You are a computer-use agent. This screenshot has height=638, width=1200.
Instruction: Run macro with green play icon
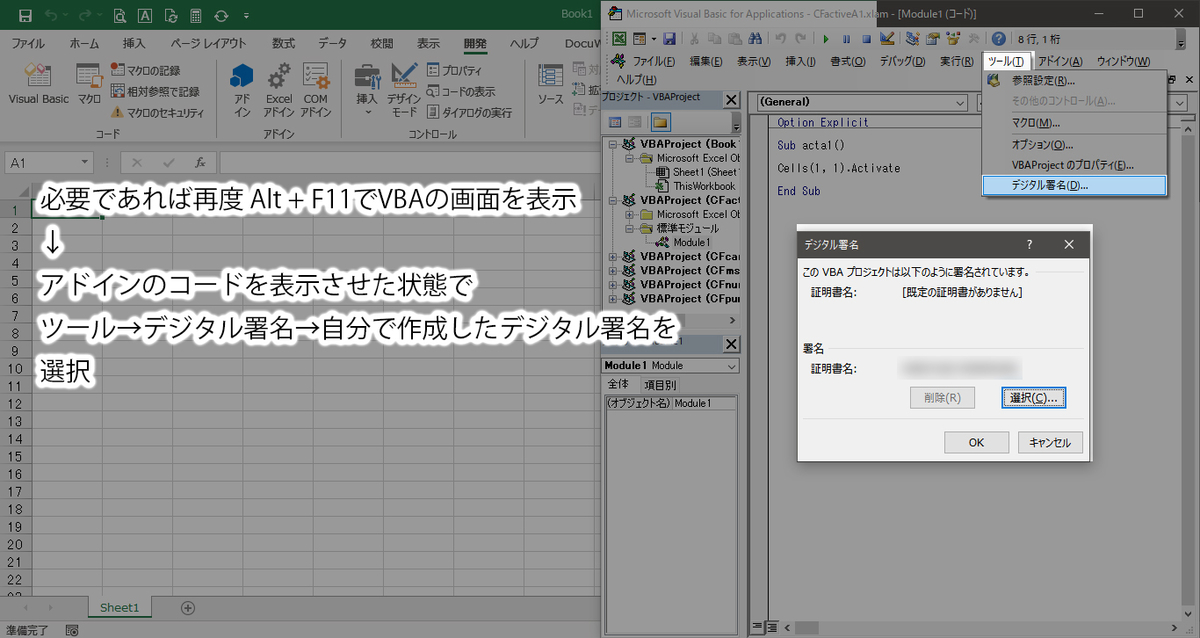tap(825, 38)
